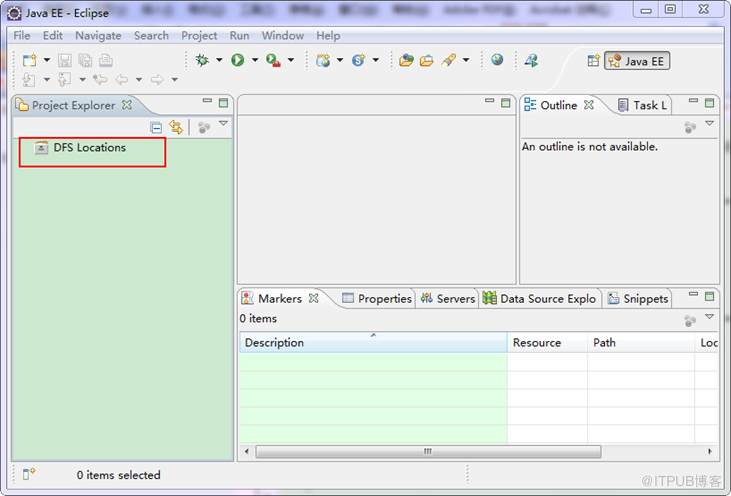Open the Help menu

tap(328, 35)
